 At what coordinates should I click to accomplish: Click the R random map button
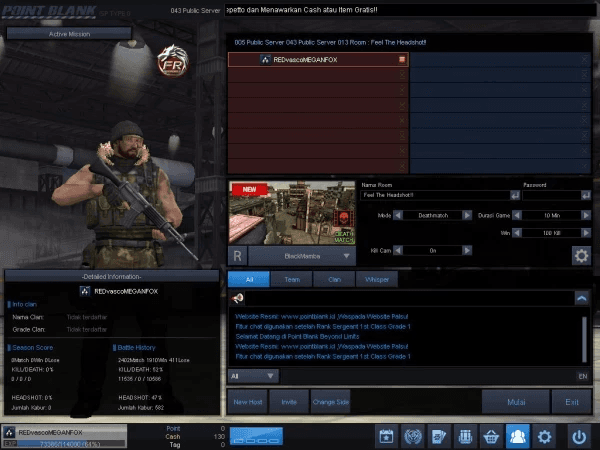pyautogui.click(x=237, y=256)
